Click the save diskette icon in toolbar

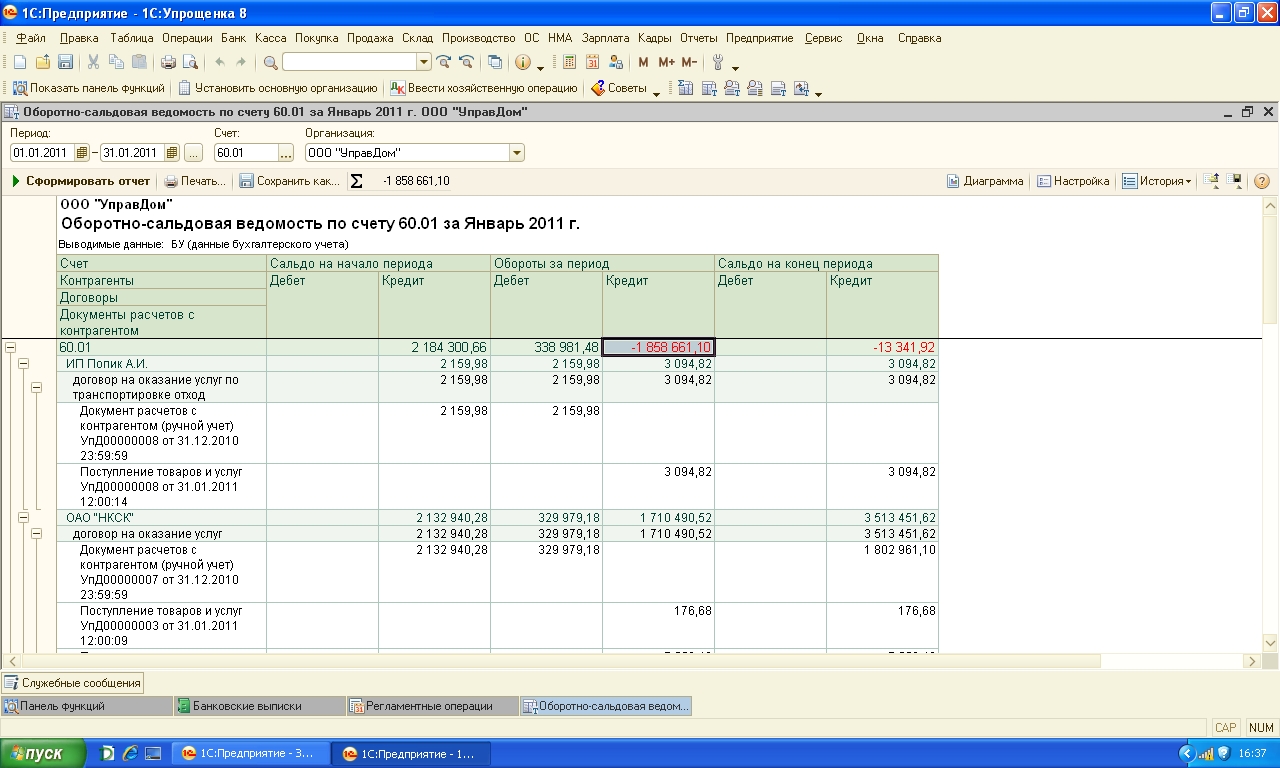pos(65,62)
